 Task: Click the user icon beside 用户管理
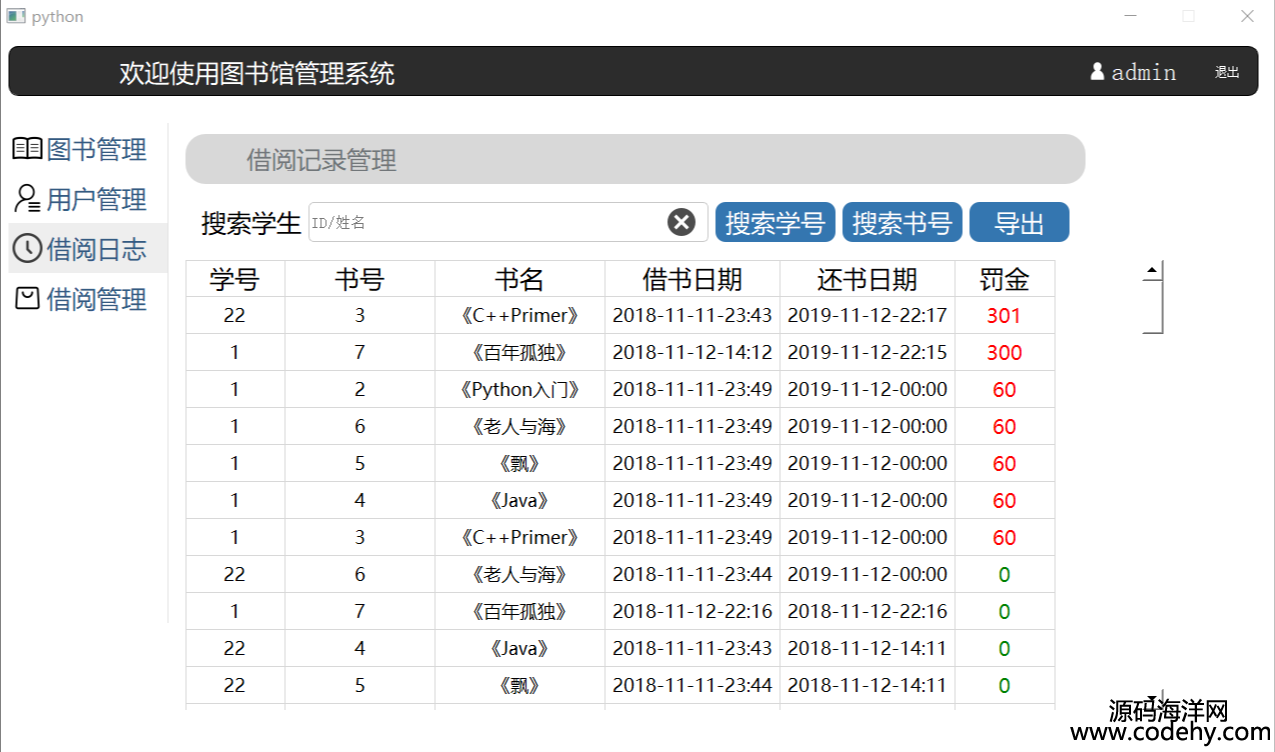27,199
